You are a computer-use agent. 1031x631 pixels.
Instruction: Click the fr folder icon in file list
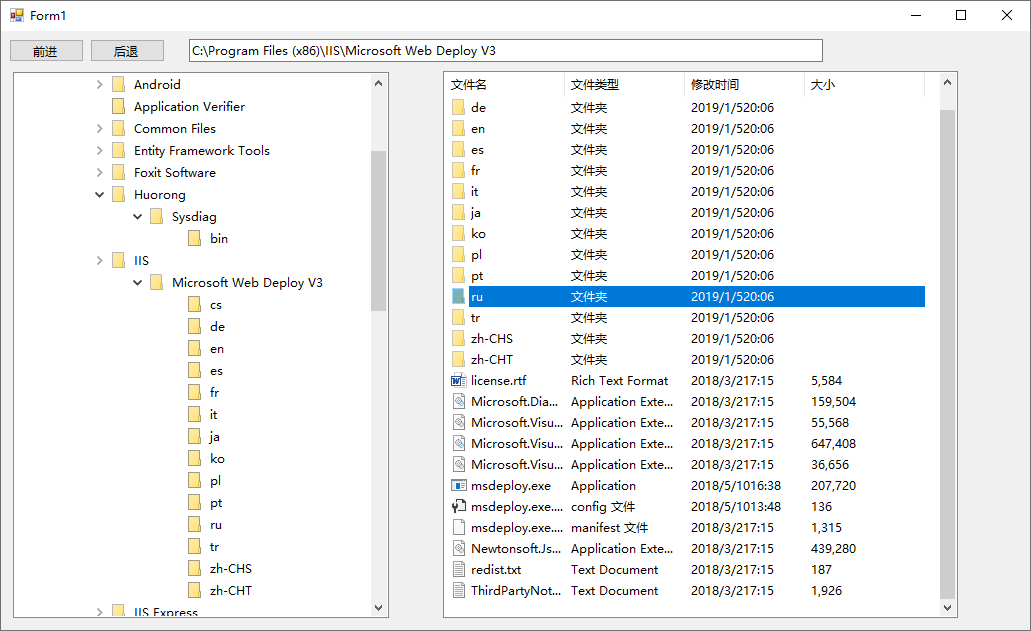click(458, 170)
